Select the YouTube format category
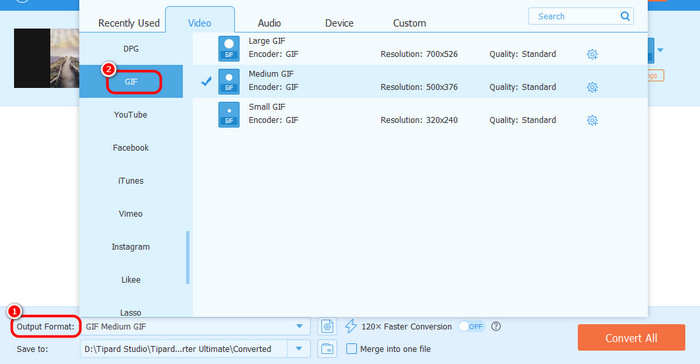Viewport: 700px width, 364px height. (131, 115)
